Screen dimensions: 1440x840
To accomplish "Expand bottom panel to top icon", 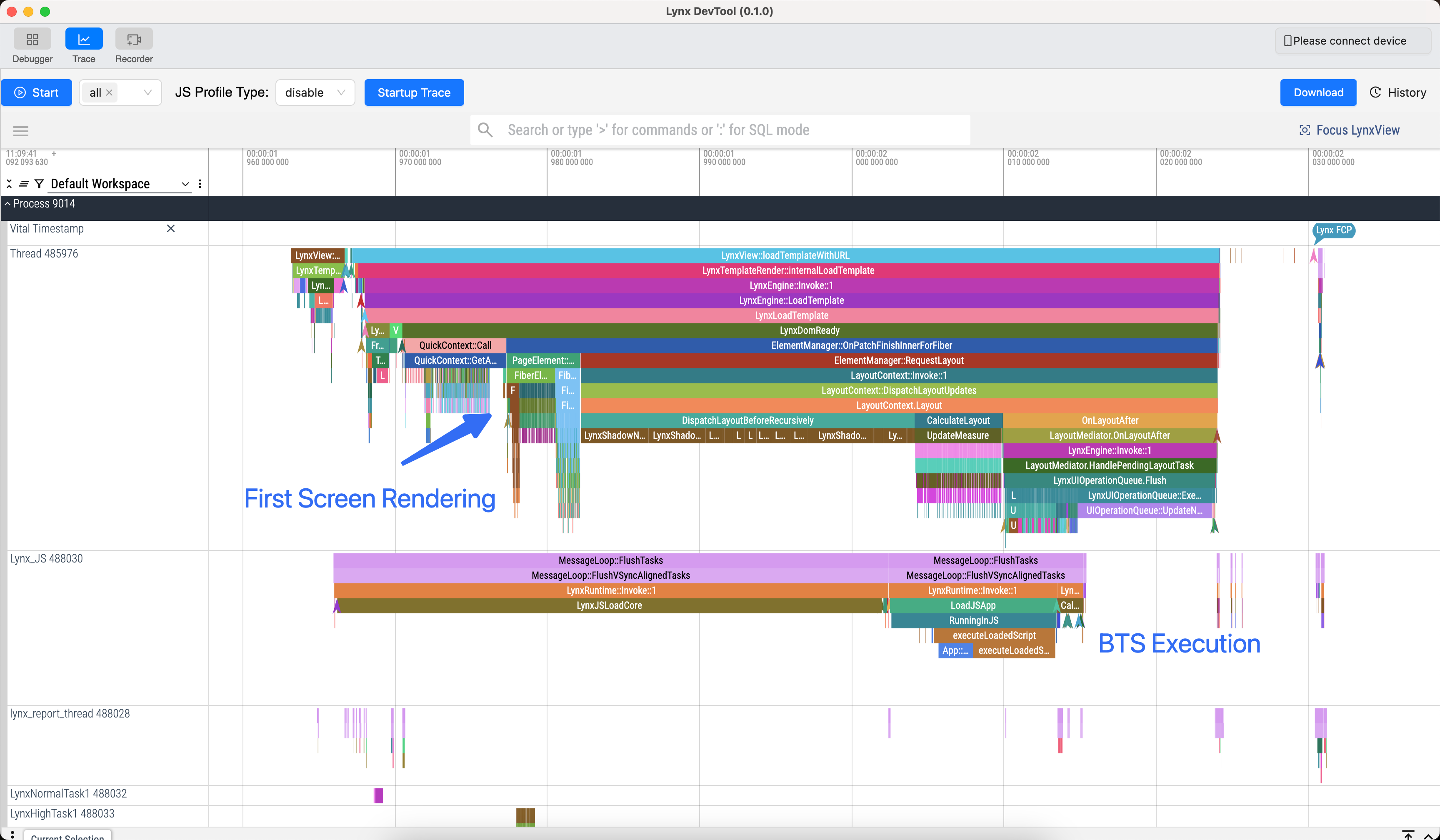I will click(1408, 835).
